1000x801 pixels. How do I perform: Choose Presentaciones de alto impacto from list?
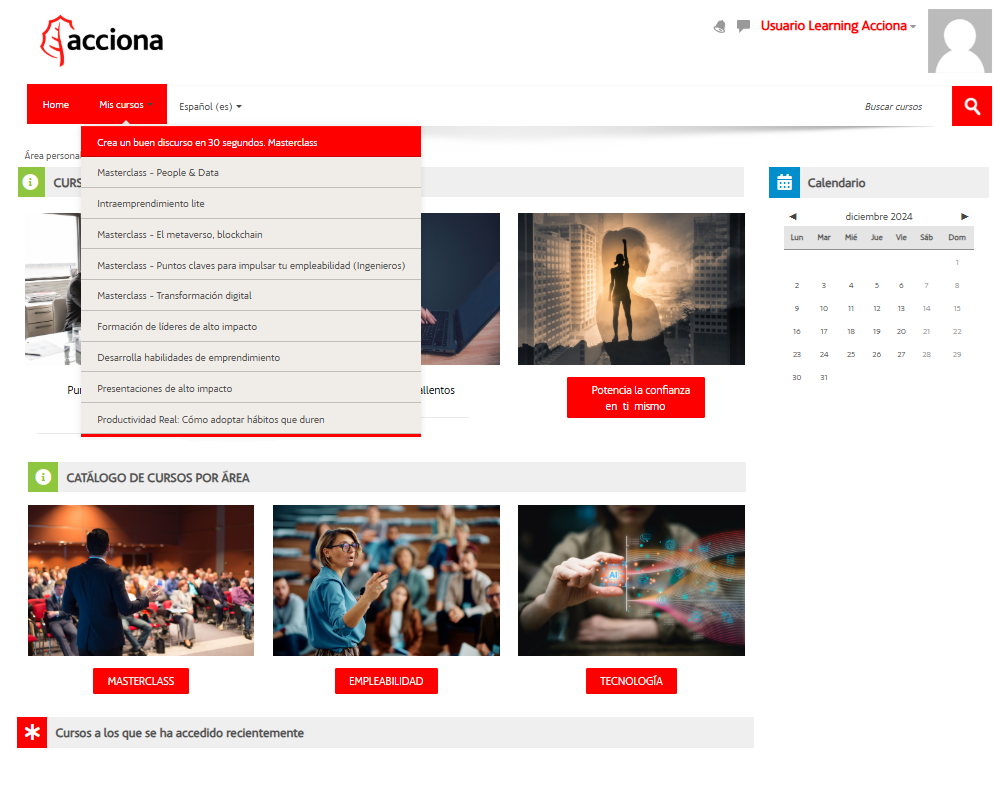(x=164, y=388)
